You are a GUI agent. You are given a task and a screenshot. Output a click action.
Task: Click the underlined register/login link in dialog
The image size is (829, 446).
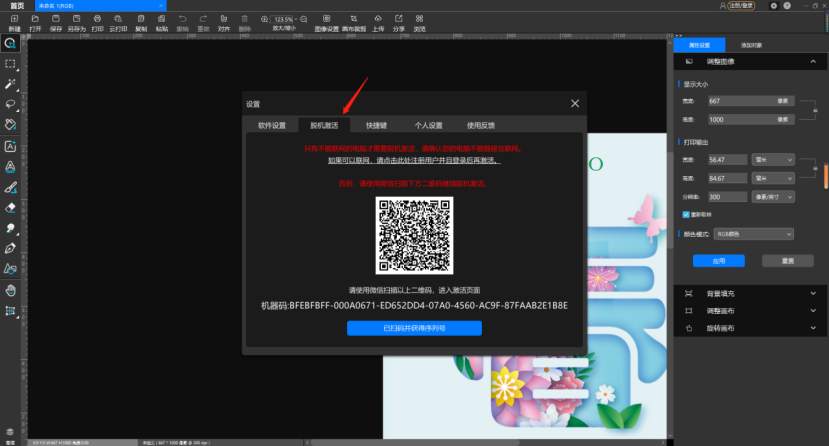(x=414, y=160)
